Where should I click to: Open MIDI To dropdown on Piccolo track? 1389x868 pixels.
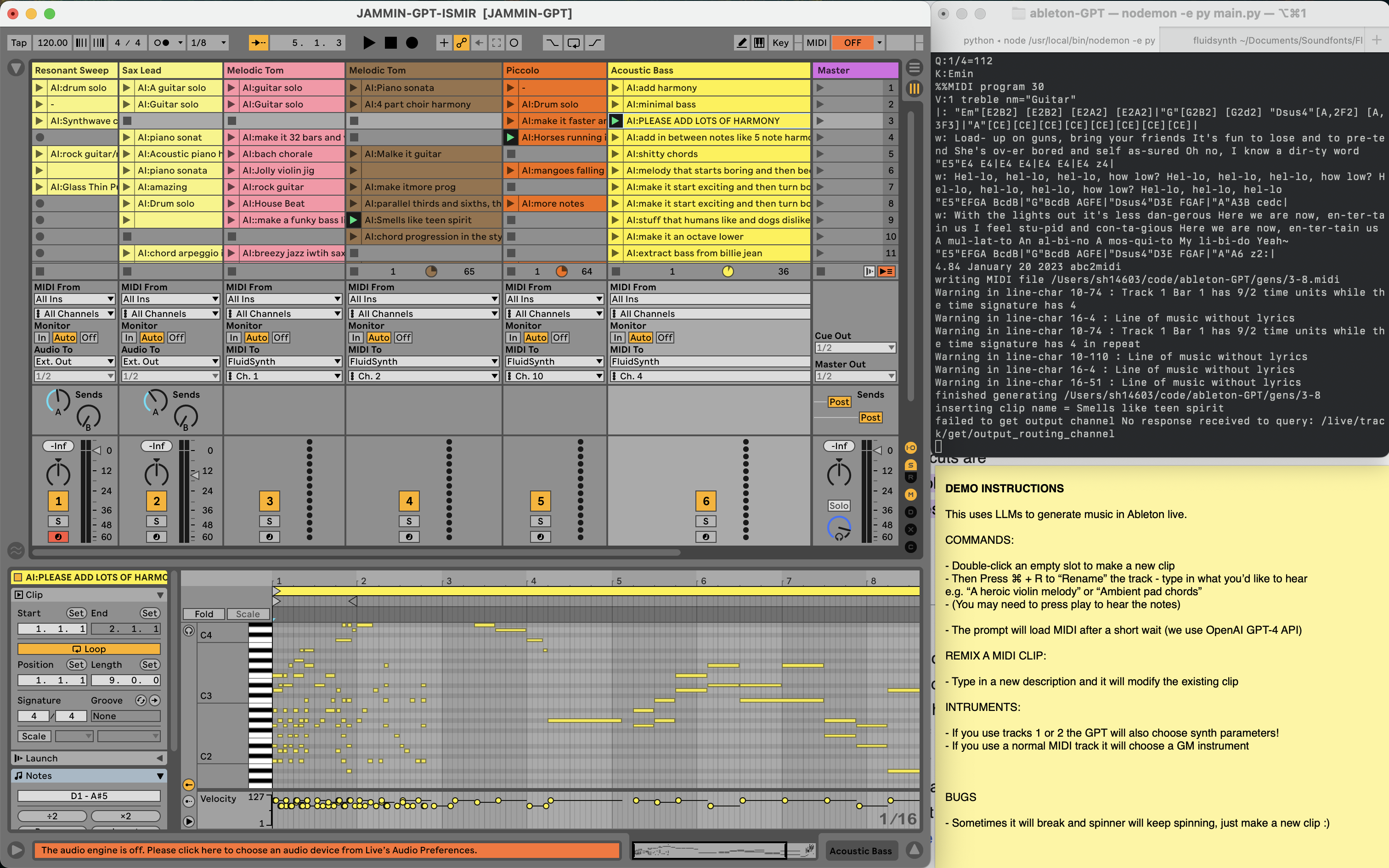tap(554, 362)
